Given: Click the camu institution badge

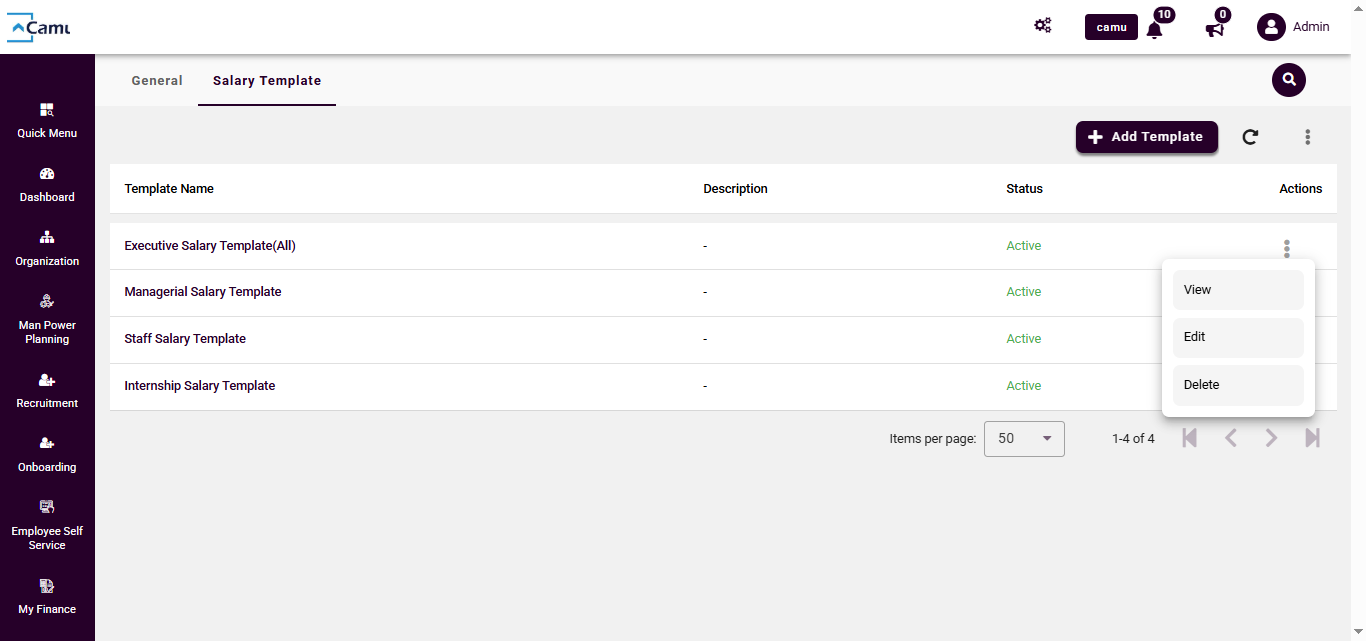Looking at the screenshot, I should pyautogui.click(x=1111, y=27).
